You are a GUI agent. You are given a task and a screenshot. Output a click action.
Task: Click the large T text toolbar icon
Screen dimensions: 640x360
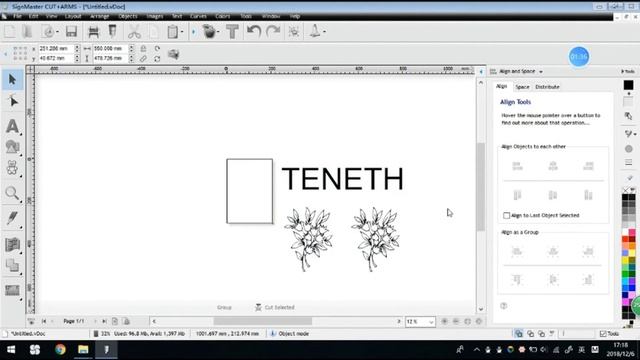coord(232,31)
